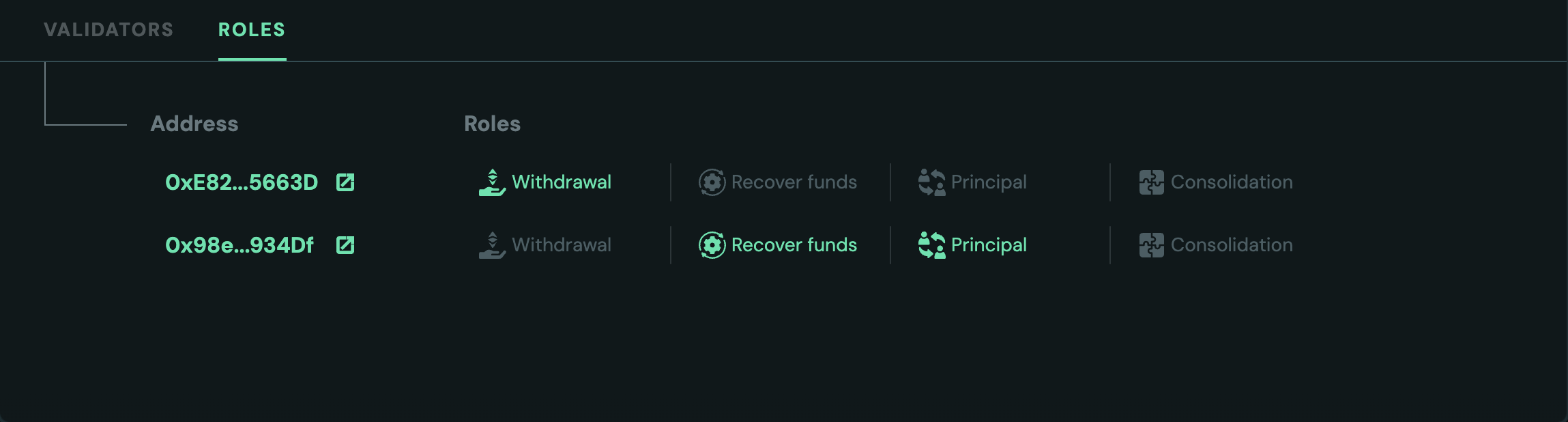
Task: Switch to the Validators tab
Action: [x=108, y=30]
